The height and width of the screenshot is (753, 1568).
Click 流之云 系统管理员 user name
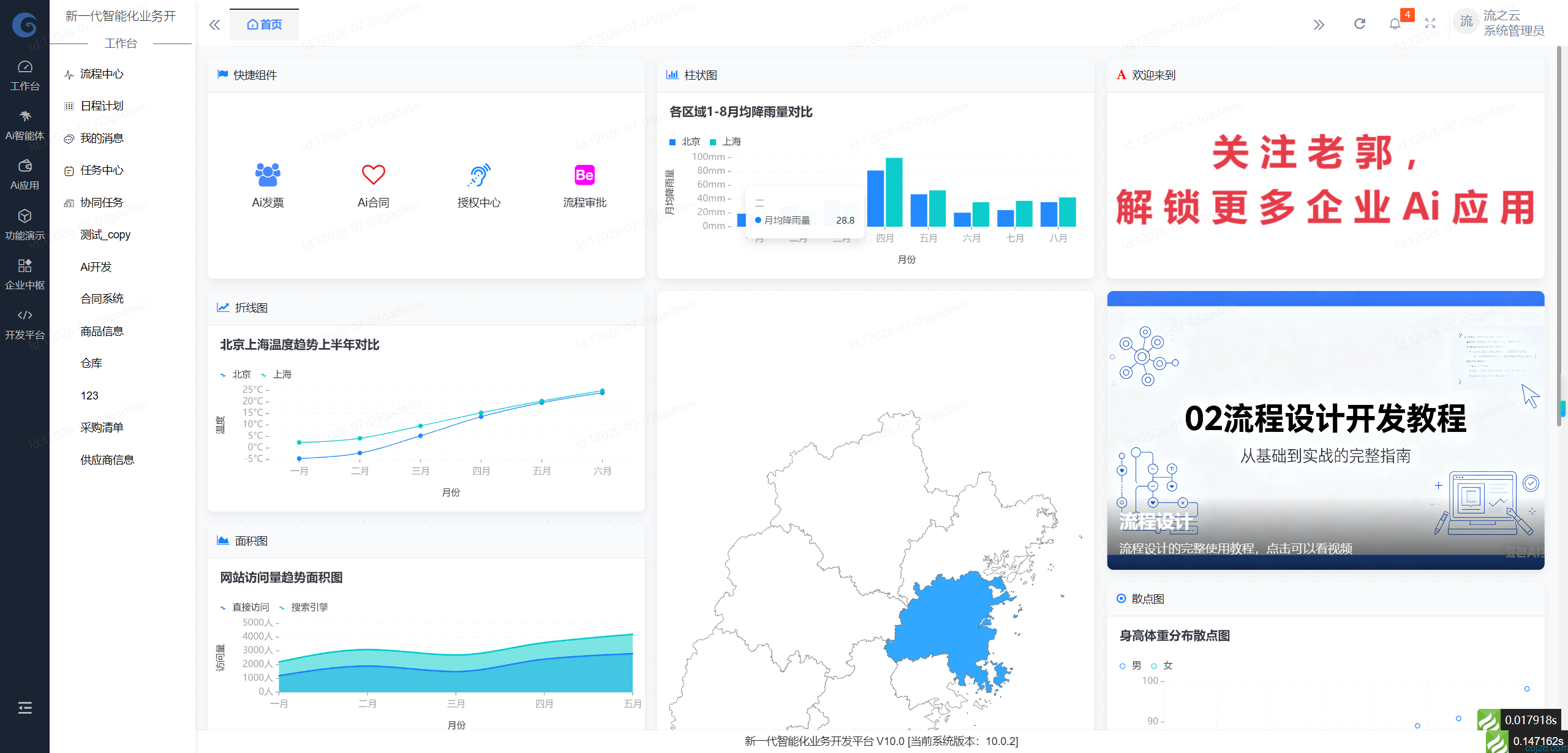(1513, 23)
